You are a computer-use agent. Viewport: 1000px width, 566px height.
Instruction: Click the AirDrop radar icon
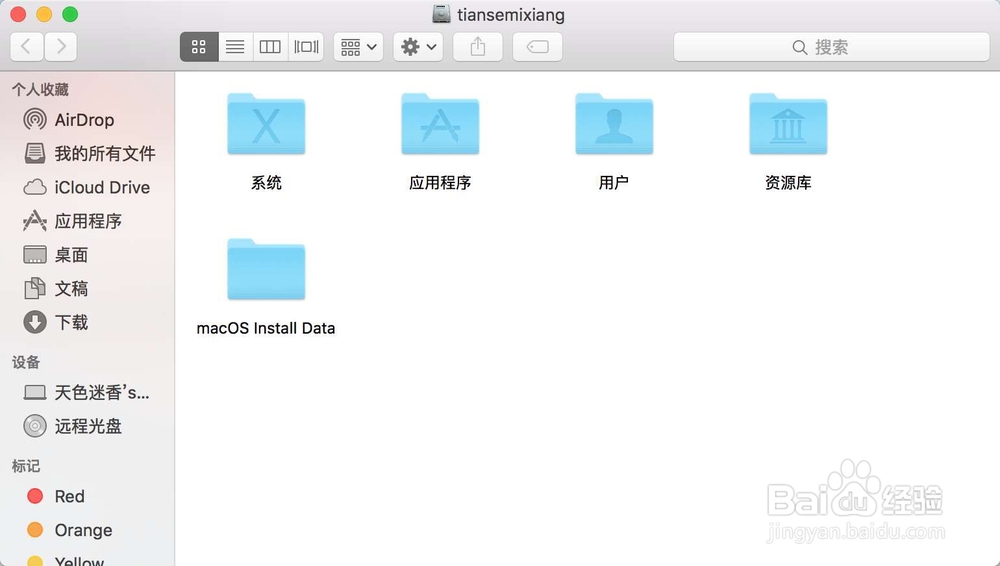click(x=35, y=119)
